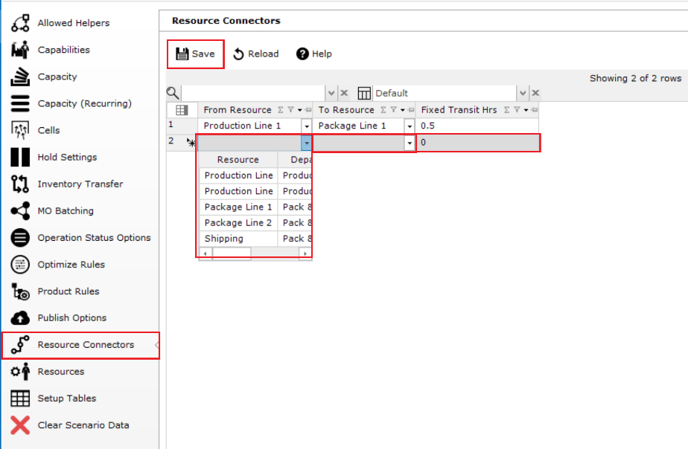The width and height of the screenshot is (688, 449).
Task: Open To Resource column options arrow
Action: click(402, 110)
